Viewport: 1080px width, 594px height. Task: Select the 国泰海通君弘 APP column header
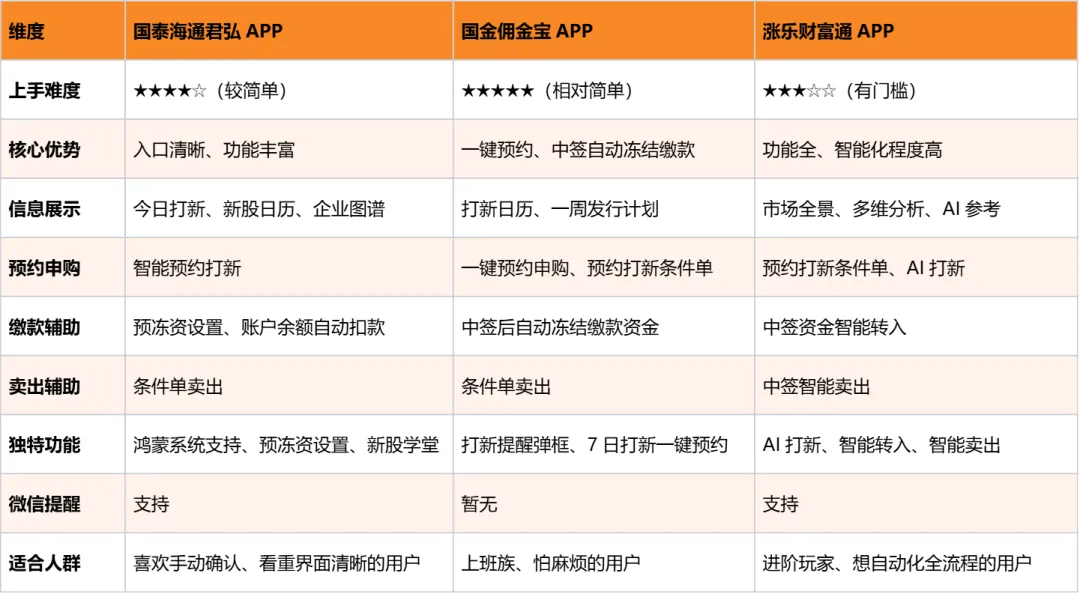click(x=289, y=30)
